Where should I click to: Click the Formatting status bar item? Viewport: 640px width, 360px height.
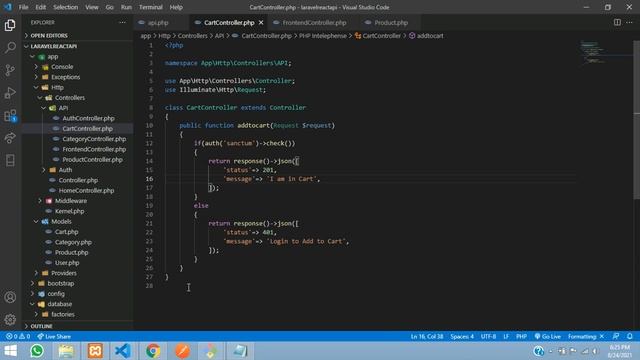click(x=586, y=336)
